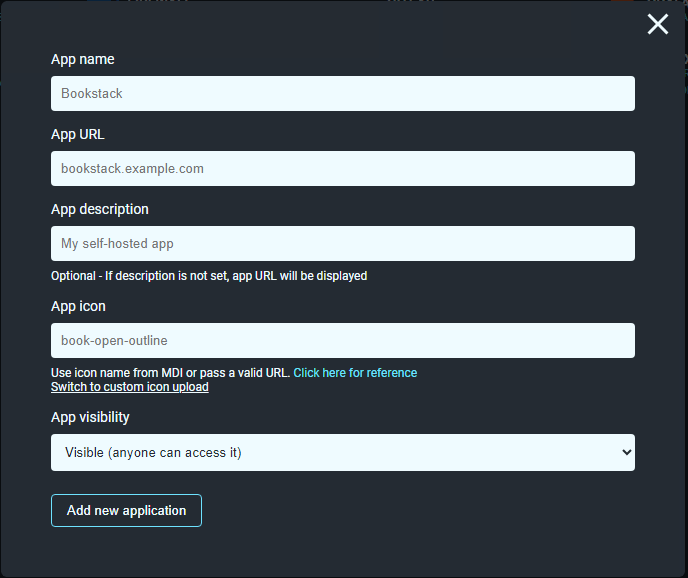
Task: Click the optional description hint text
Action: 209,276
